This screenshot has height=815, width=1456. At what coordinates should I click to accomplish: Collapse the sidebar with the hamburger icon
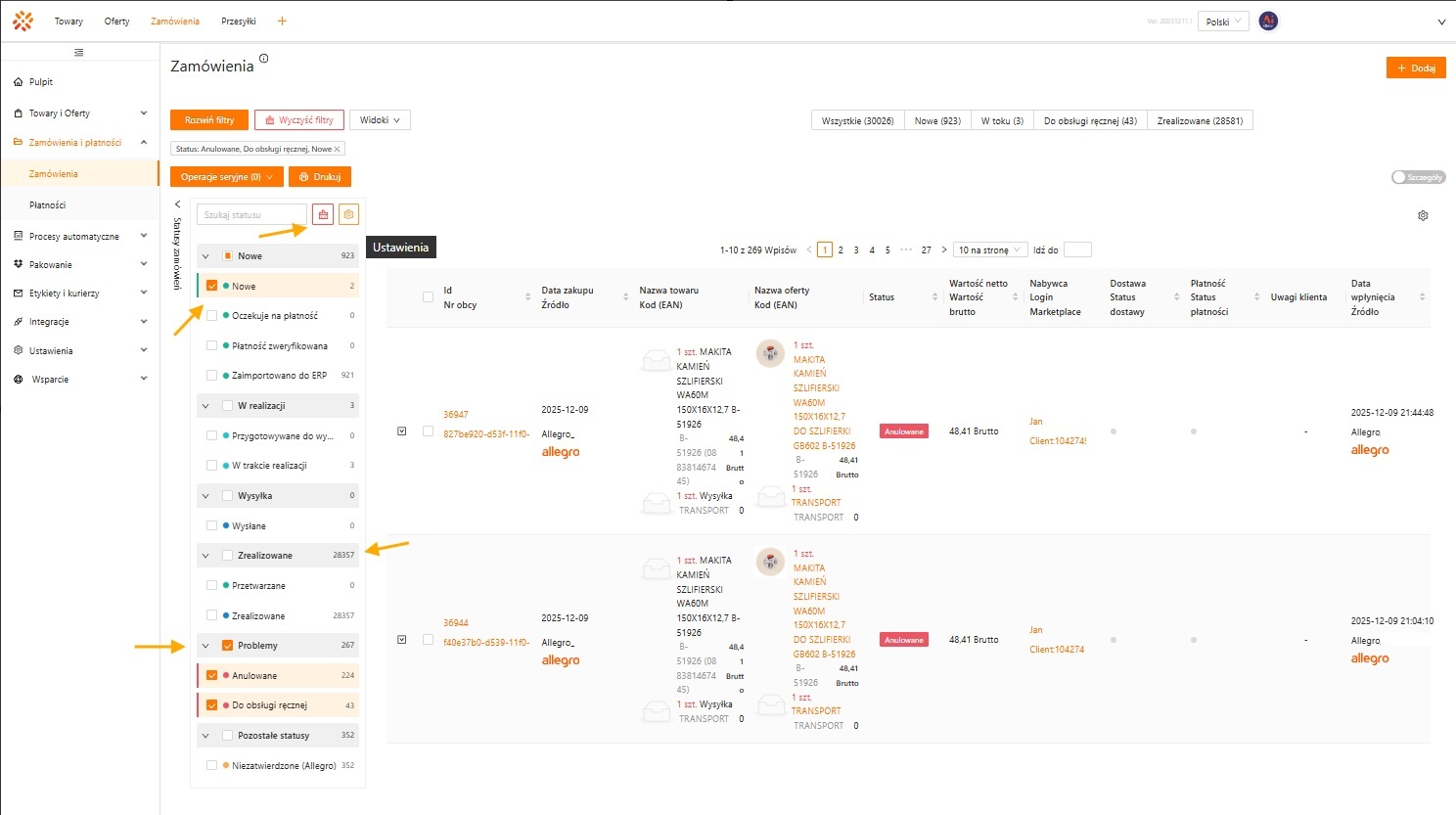pyautogui.click(x=79, y=52)
